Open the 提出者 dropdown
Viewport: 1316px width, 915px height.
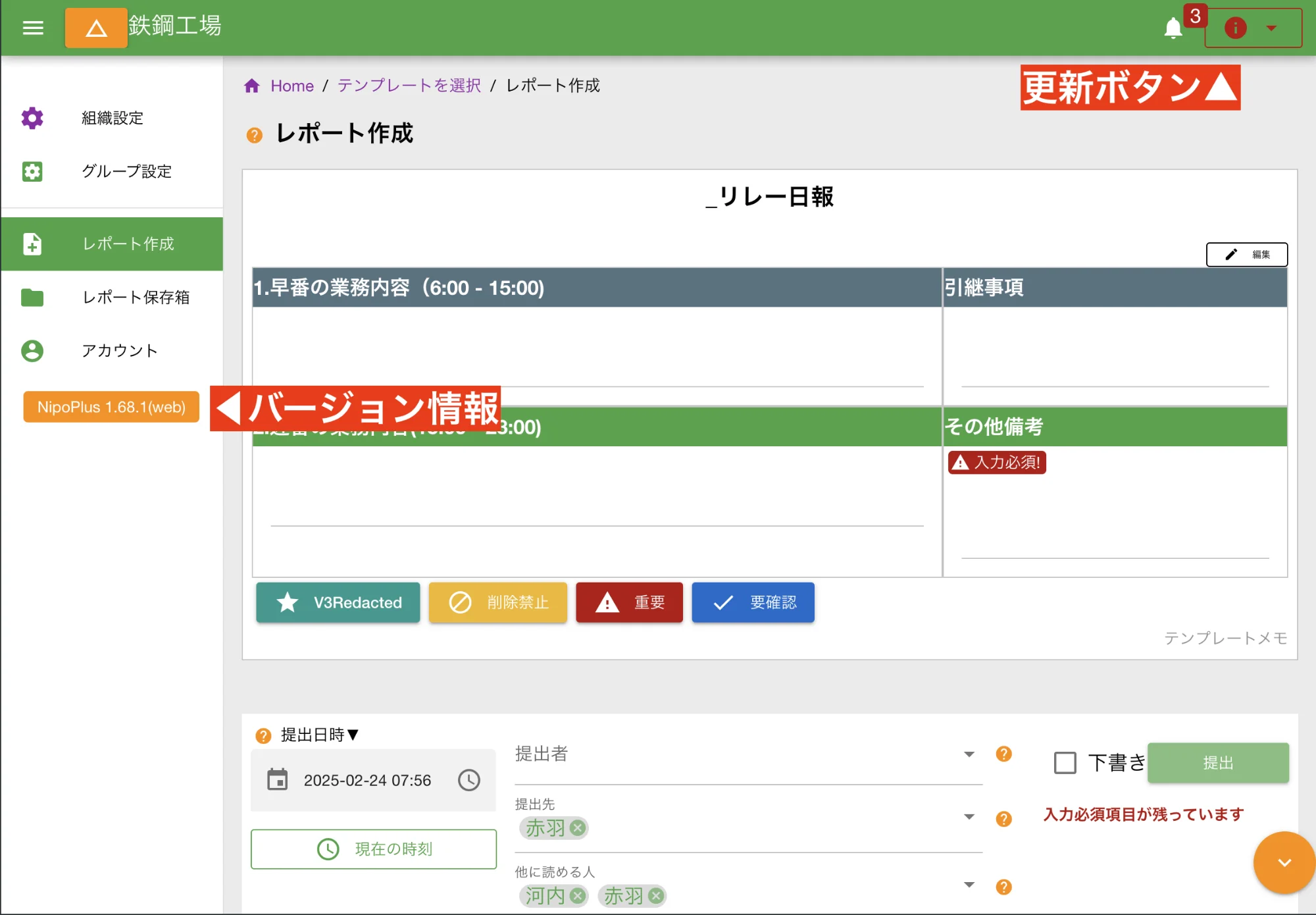(x=969, y=754)
